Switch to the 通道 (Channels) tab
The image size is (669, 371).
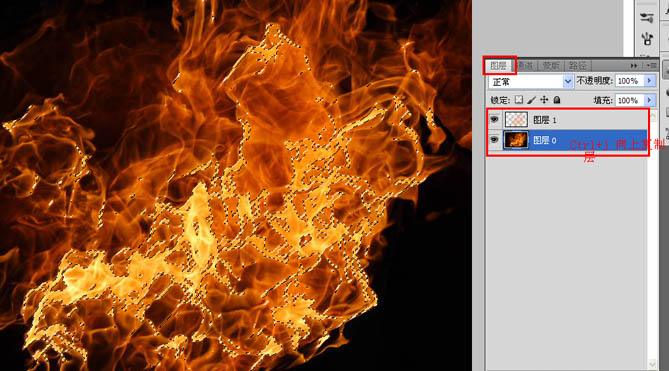(525, 66)
